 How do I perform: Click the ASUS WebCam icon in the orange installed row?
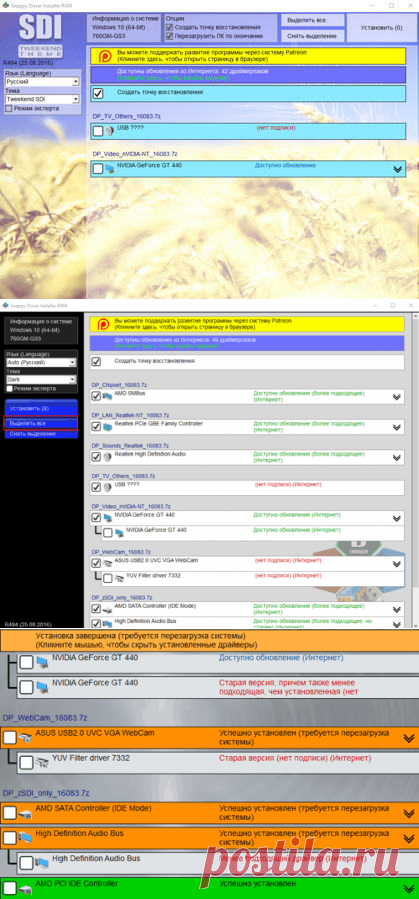25,738
